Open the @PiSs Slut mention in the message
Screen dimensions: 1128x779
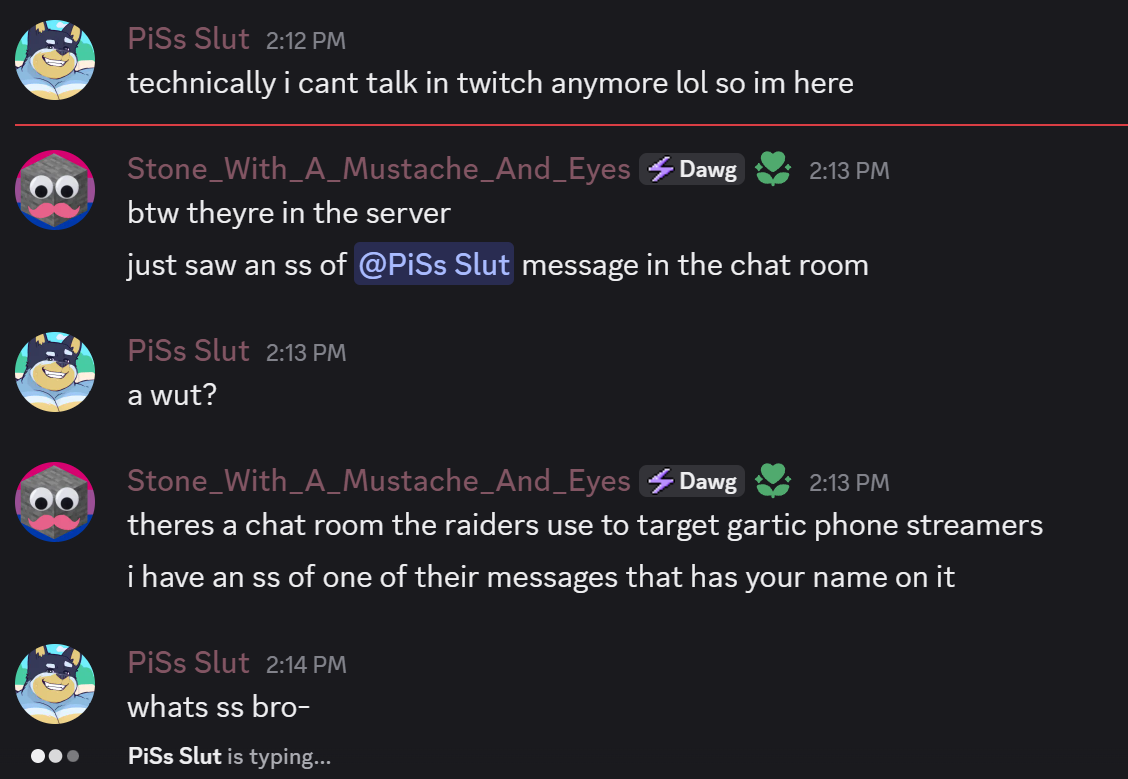coord(434,265)
